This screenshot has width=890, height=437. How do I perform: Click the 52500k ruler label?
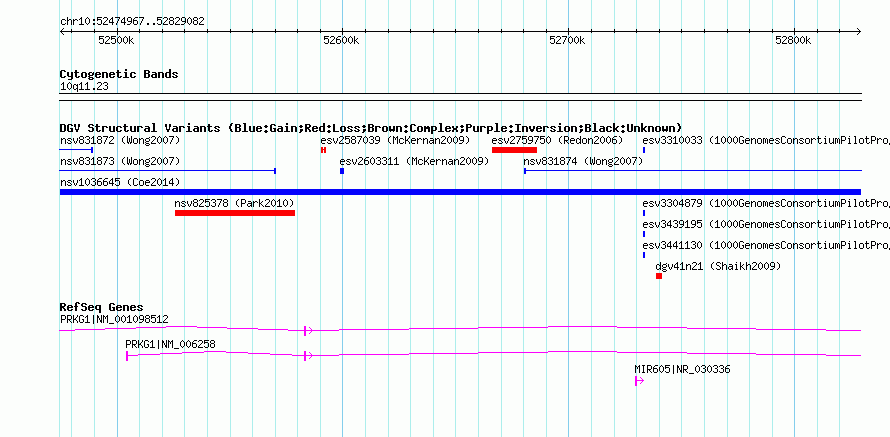click(x=116, y=41)
